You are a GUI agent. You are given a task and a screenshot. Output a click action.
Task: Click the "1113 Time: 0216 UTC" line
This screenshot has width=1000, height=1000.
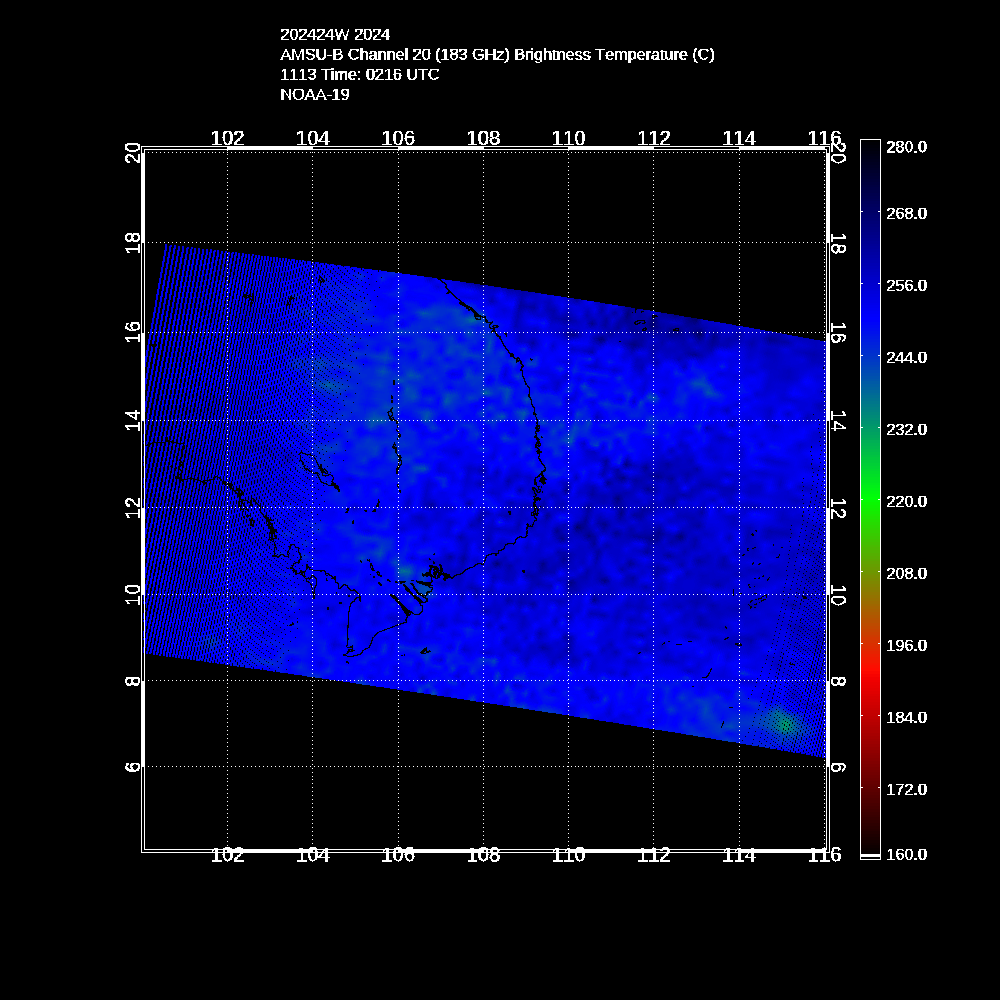(360, 75)
